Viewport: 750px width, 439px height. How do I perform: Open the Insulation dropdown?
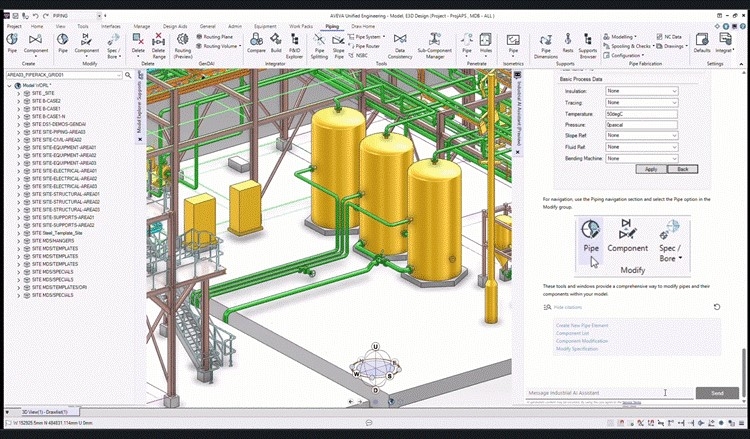[x=641, y=91]
